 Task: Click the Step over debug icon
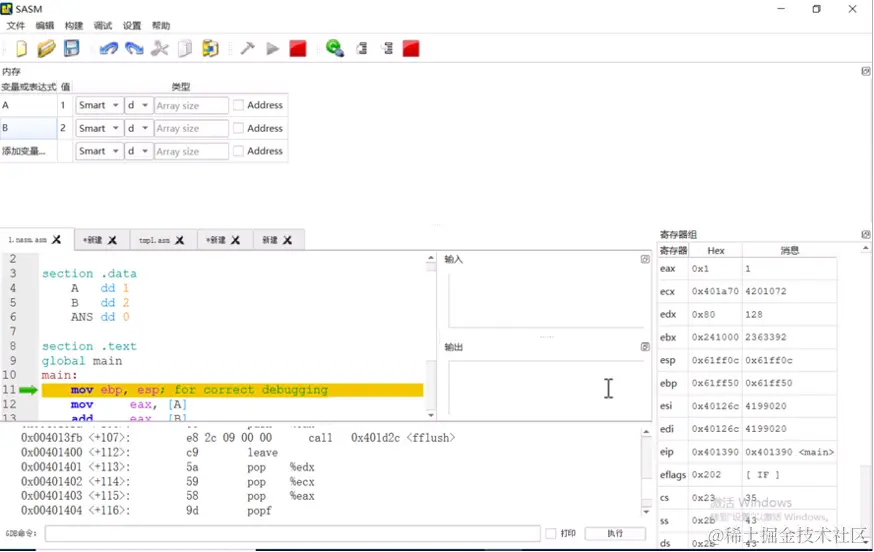[362, 49]
